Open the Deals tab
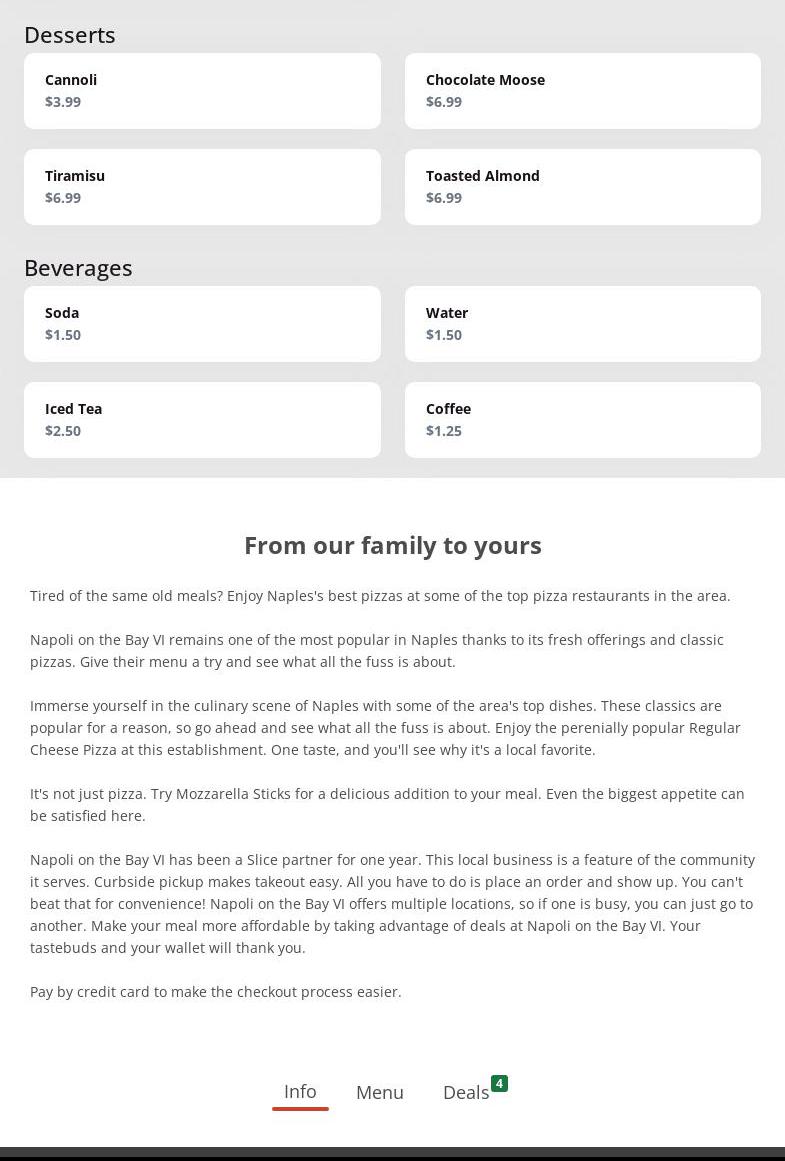The height and width of the screenshot is (1161, 785). pos(466,1093)
